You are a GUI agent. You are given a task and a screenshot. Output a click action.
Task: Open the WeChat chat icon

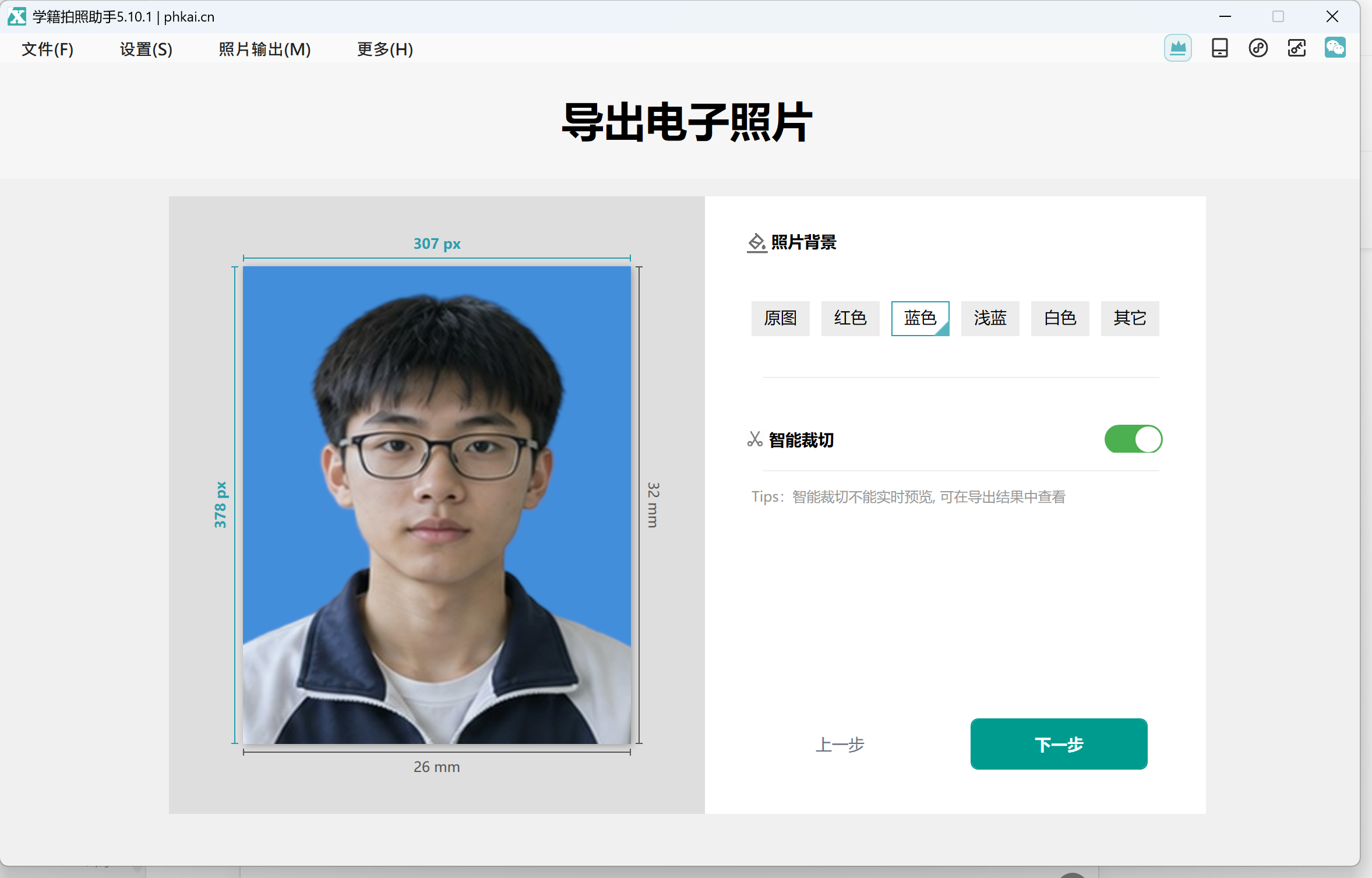coord(1335,48)
